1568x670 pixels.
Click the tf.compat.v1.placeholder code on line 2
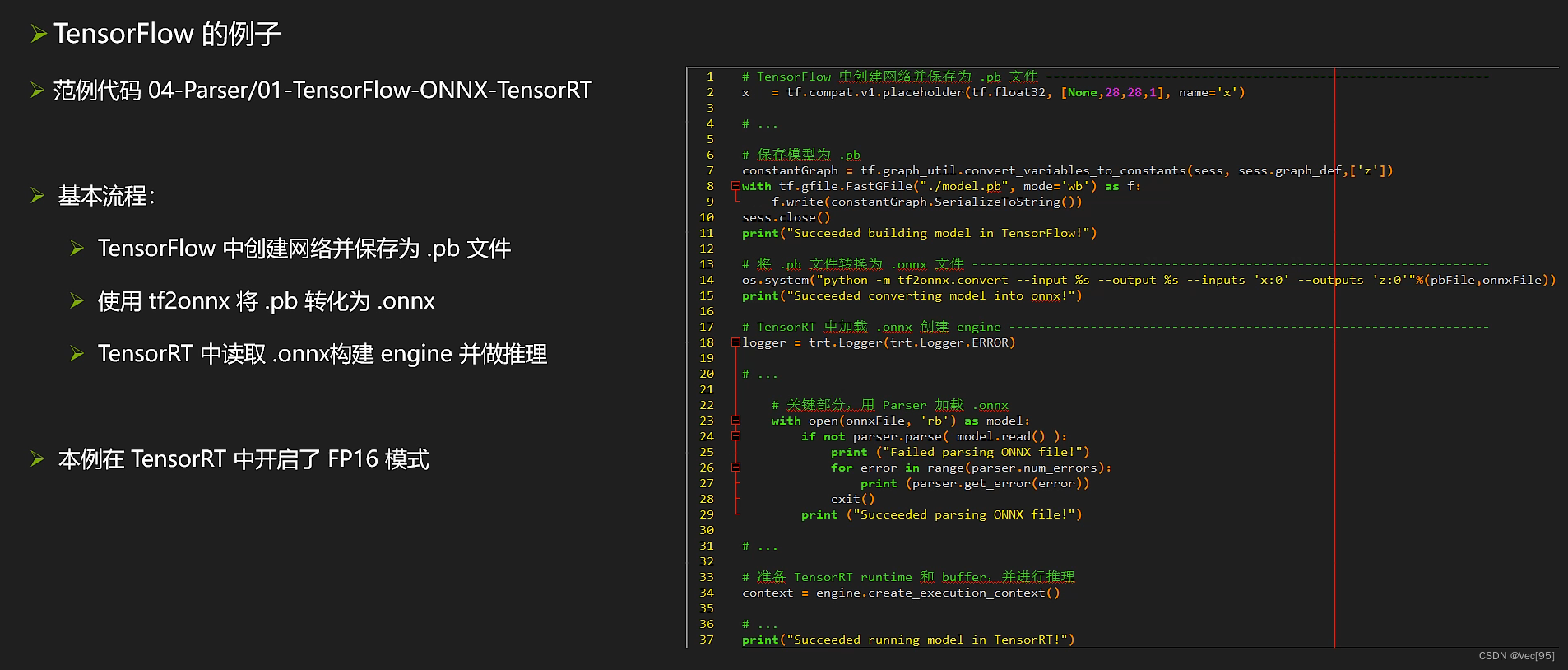(x=993, y=92)
